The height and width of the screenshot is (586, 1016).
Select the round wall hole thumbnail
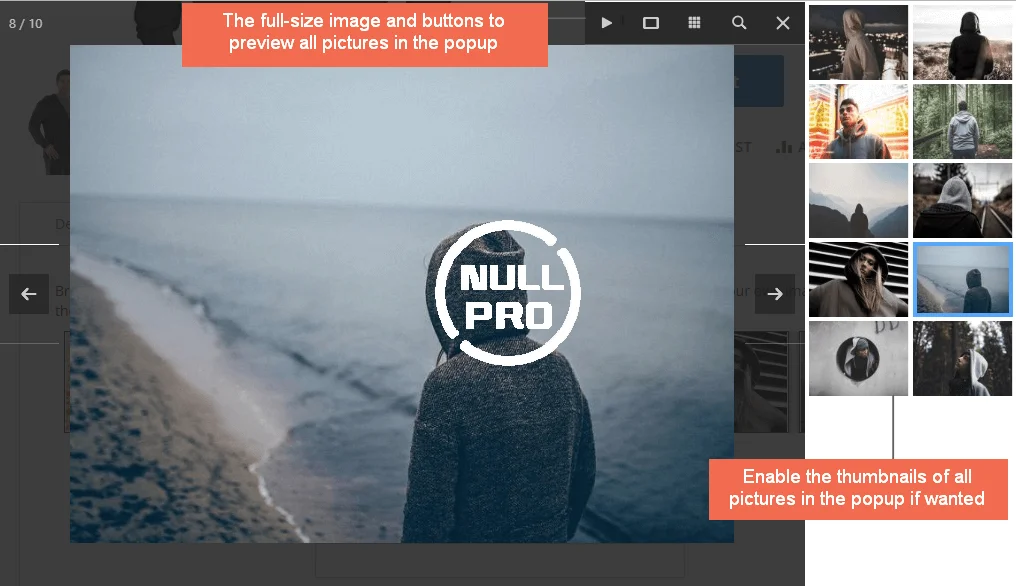pyautogui.click(x=858, y=358)
